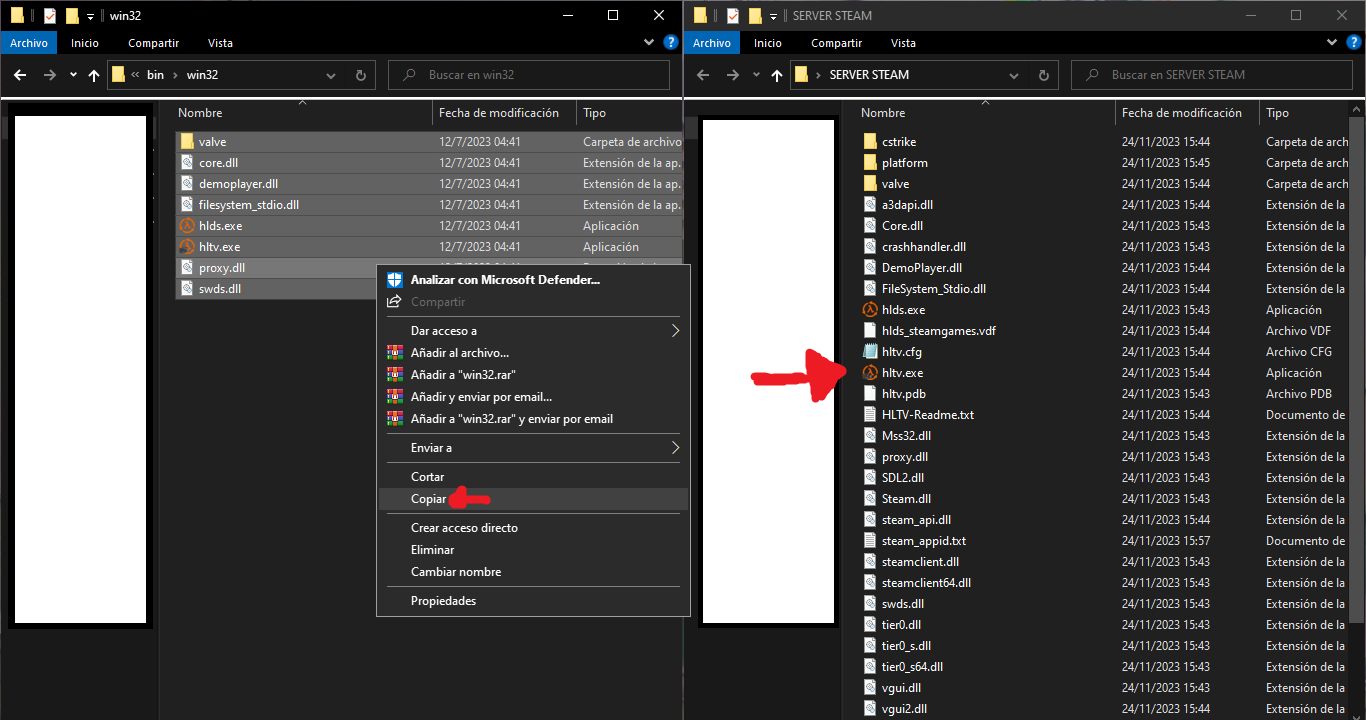Go up one folder from win32
1366x720 pixels.
pos(94,75)
